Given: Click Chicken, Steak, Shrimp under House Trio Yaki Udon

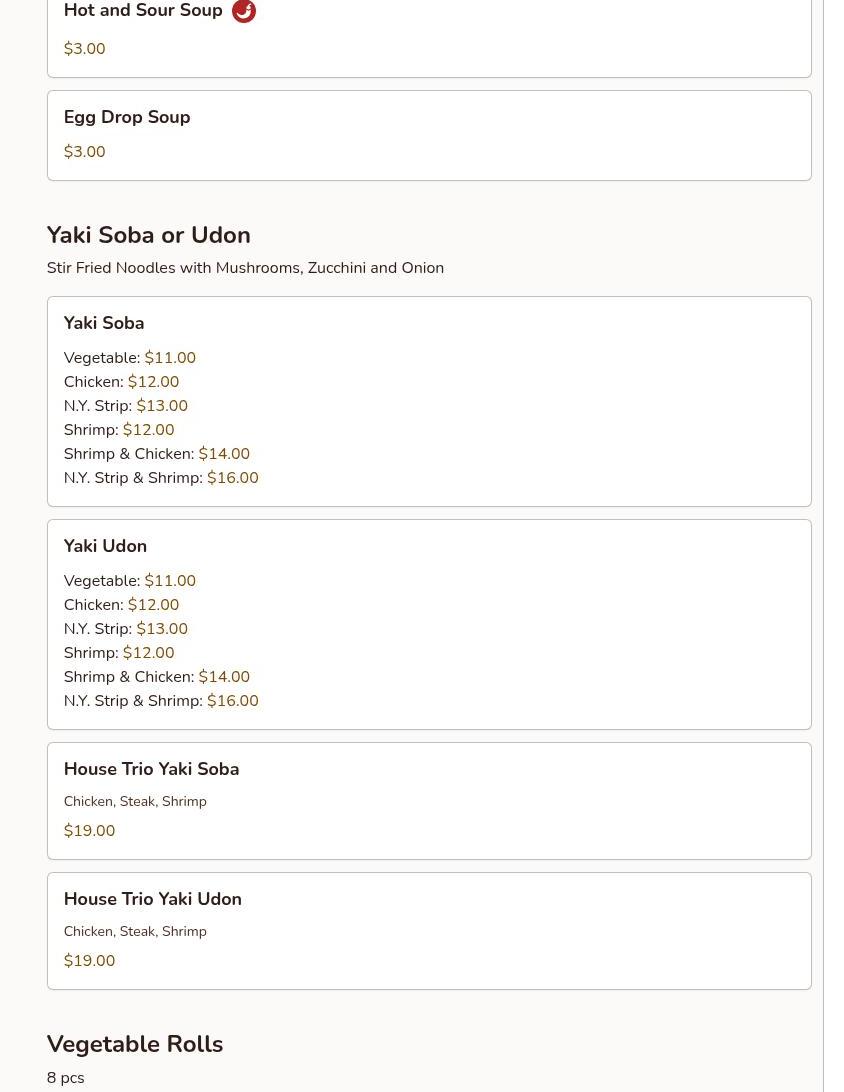Looking at the screenshot, I should 135,931.
